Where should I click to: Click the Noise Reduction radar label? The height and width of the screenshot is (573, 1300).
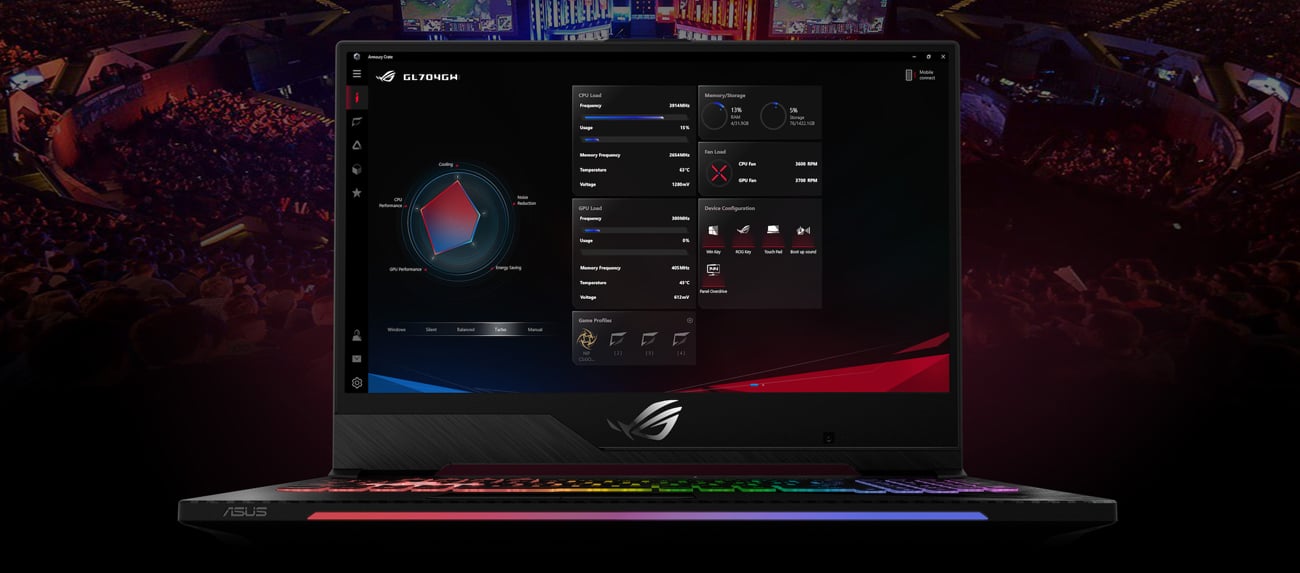[526, 200]
